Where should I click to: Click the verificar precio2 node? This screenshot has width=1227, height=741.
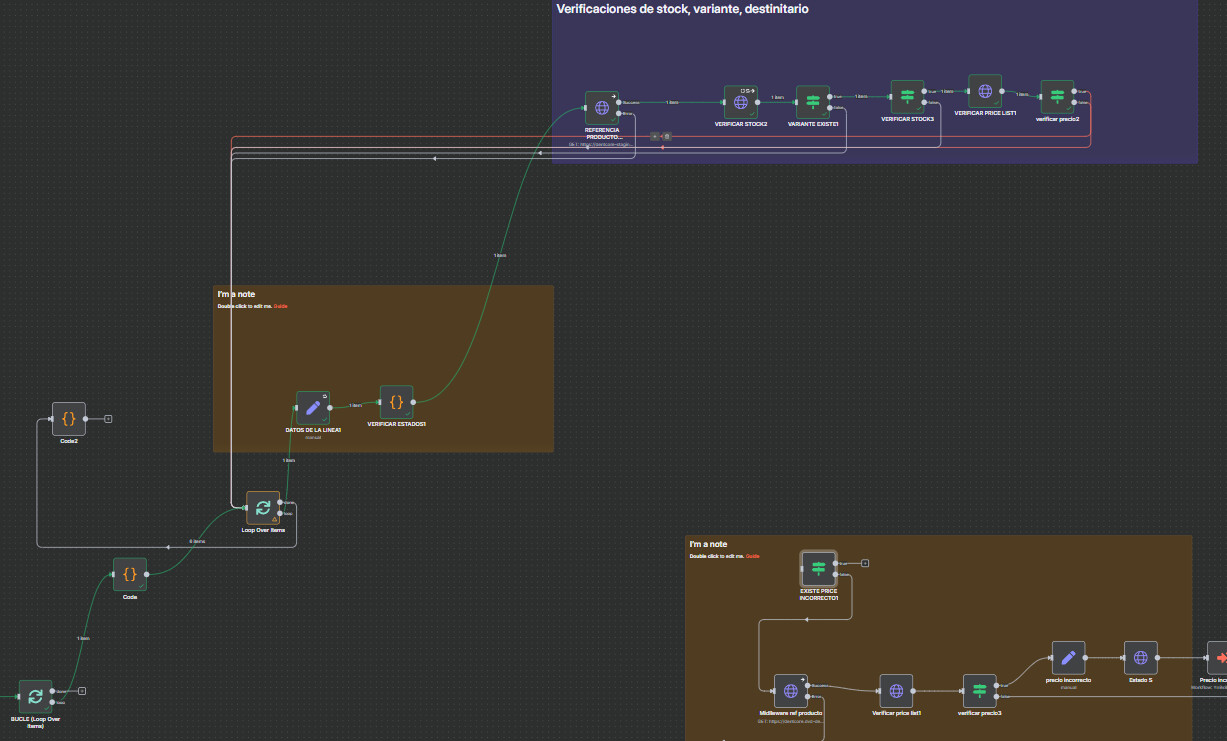pos(1057,97)
